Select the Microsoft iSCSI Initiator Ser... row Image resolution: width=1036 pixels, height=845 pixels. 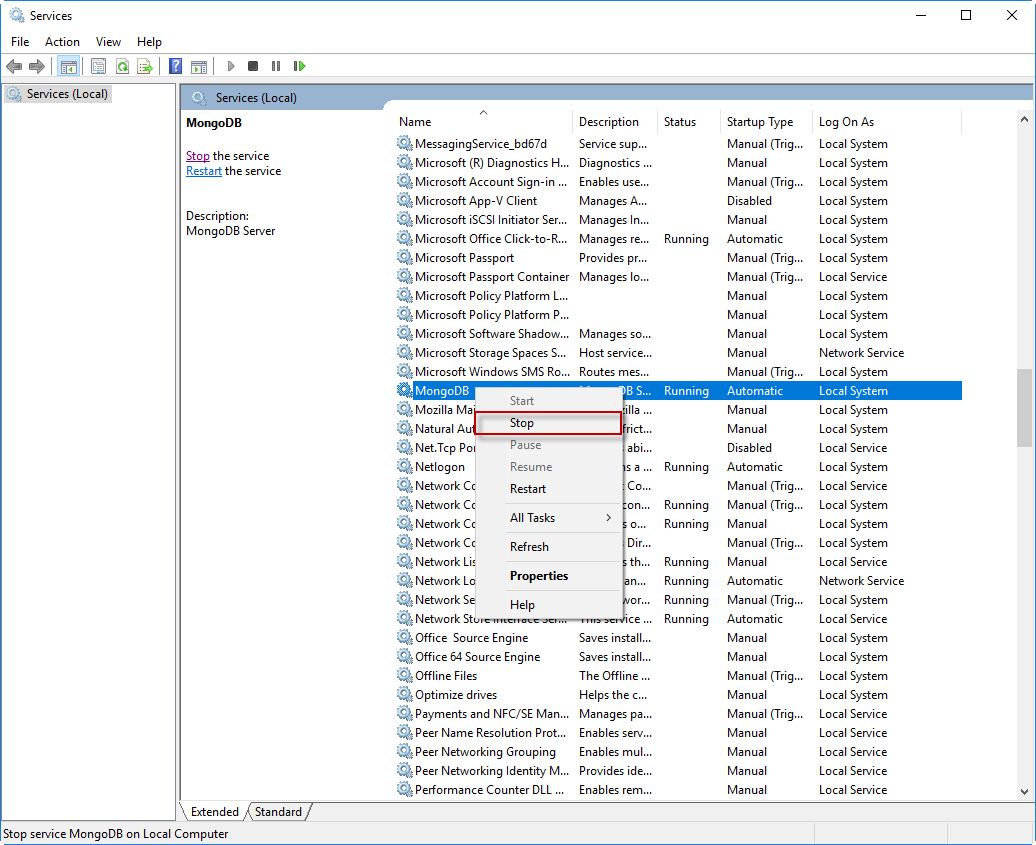click(x=679, y=219)
